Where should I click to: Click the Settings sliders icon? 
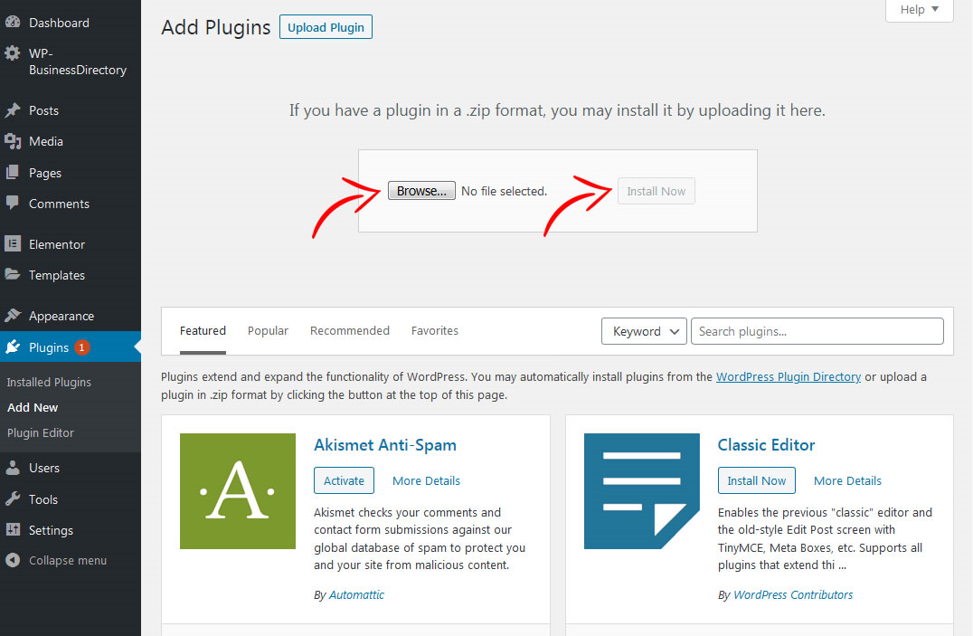(12, 530)
